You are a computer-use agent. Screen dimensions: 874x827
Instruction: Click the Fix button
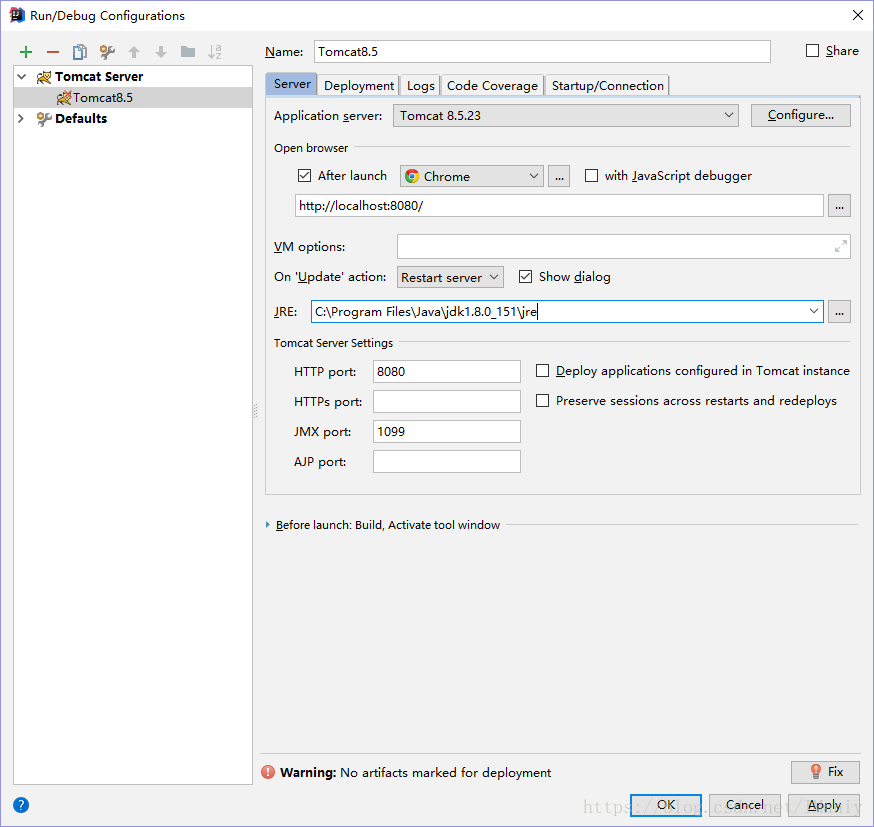(825, 772)
